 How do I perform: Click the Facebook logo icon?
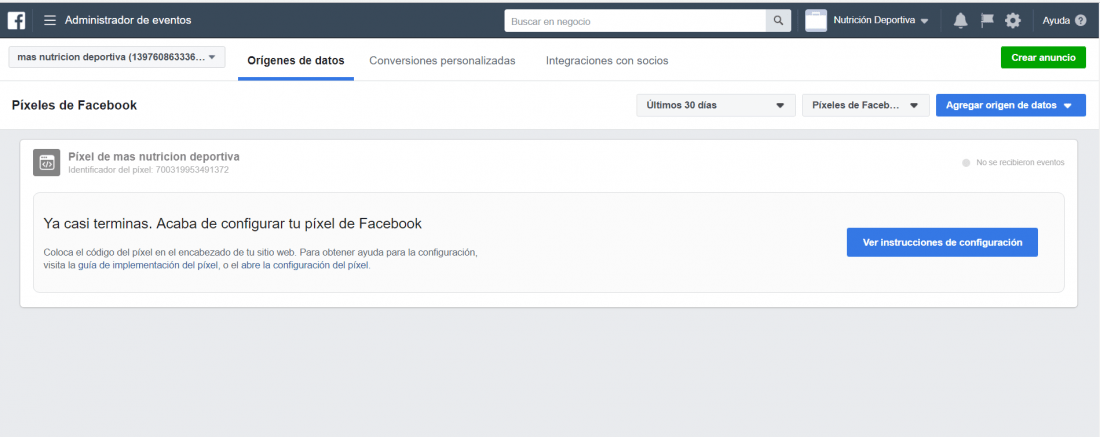click(x=17, y=20)
